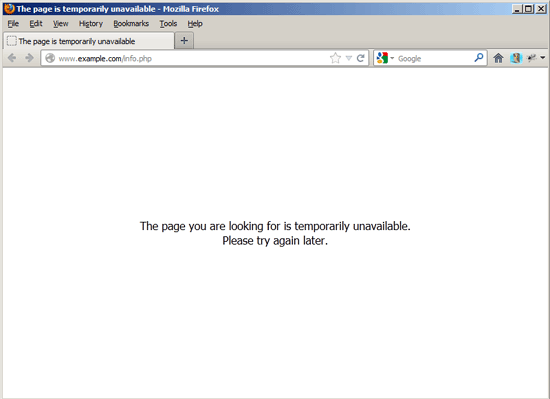Open the Edit menu
550x399 pixels.
36,24
